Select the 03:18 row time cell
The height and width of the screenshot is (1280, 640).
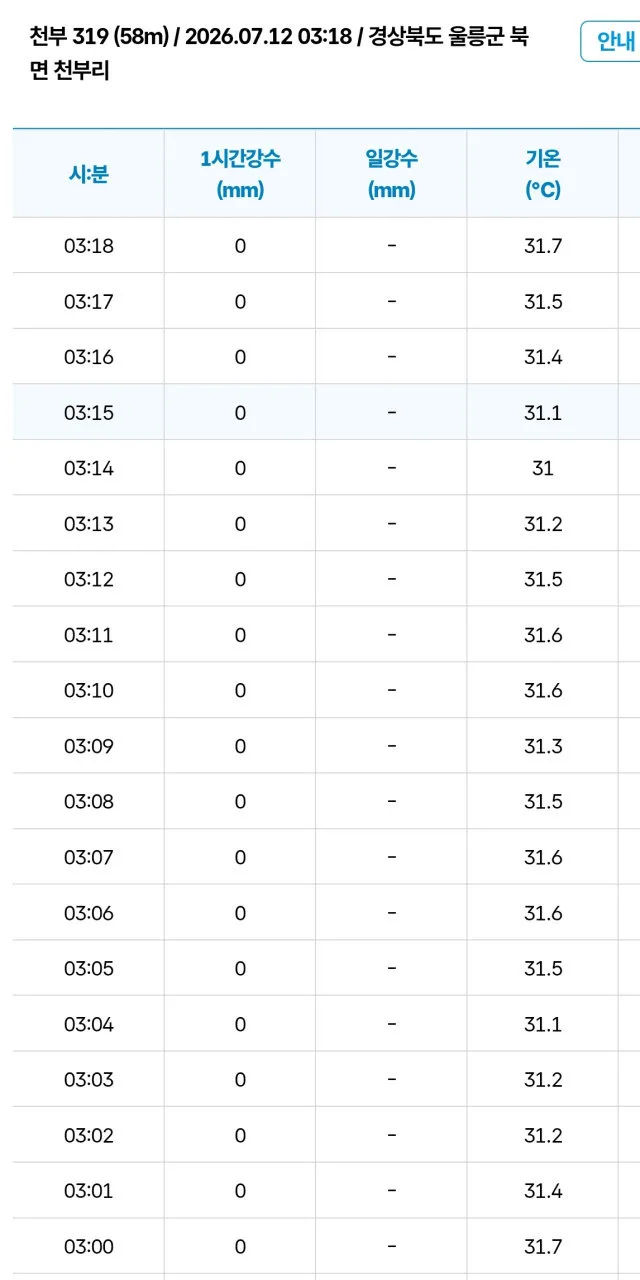(x=89, y=246)
